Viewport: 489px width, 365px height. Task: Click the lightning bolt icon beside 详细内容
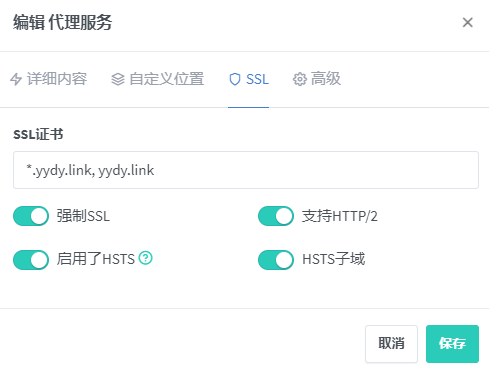(16, 79)
